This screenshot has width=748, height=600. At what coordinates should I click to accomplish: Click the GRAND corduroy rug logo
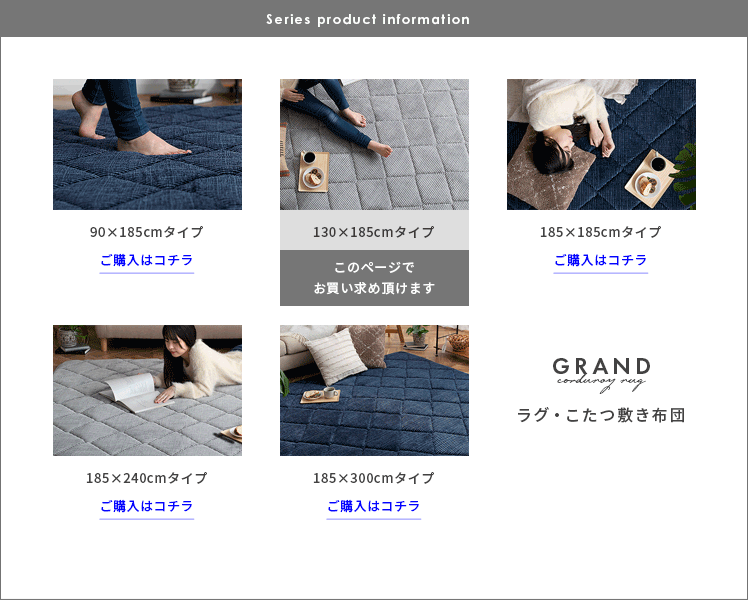click(601, 375)
